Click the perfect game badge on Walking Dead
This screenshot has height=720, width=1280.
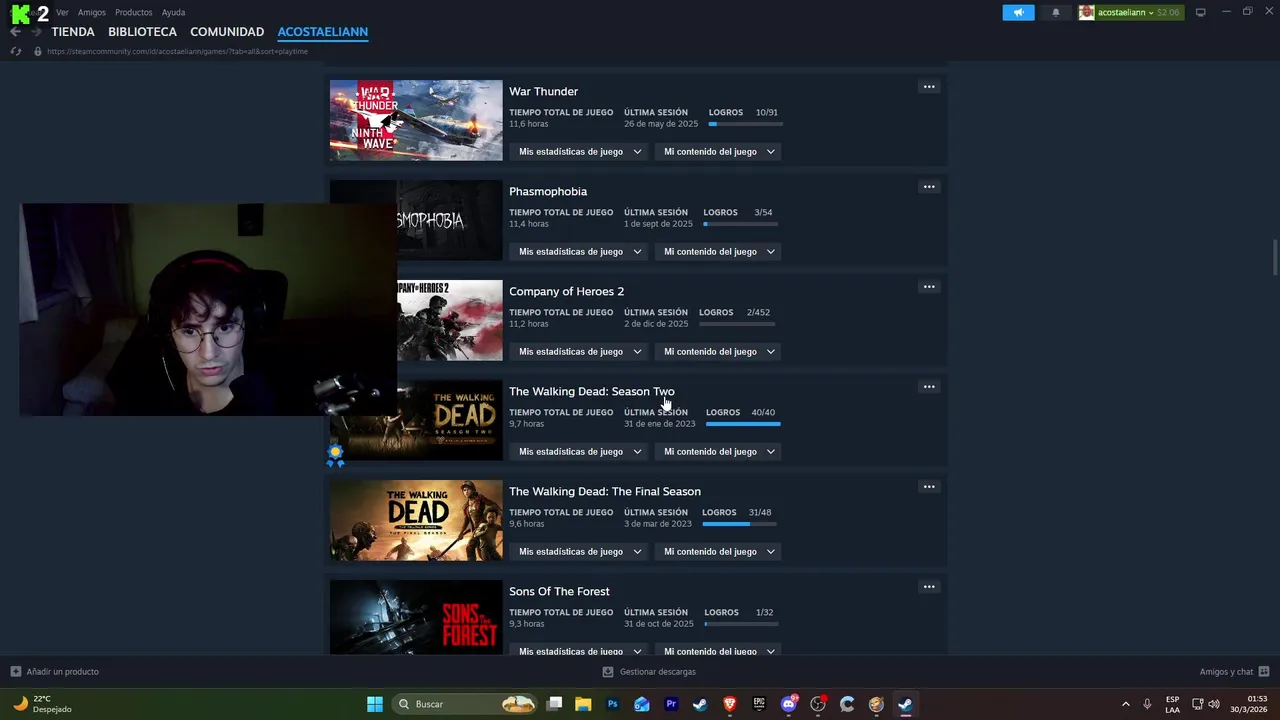click(335, 455)
